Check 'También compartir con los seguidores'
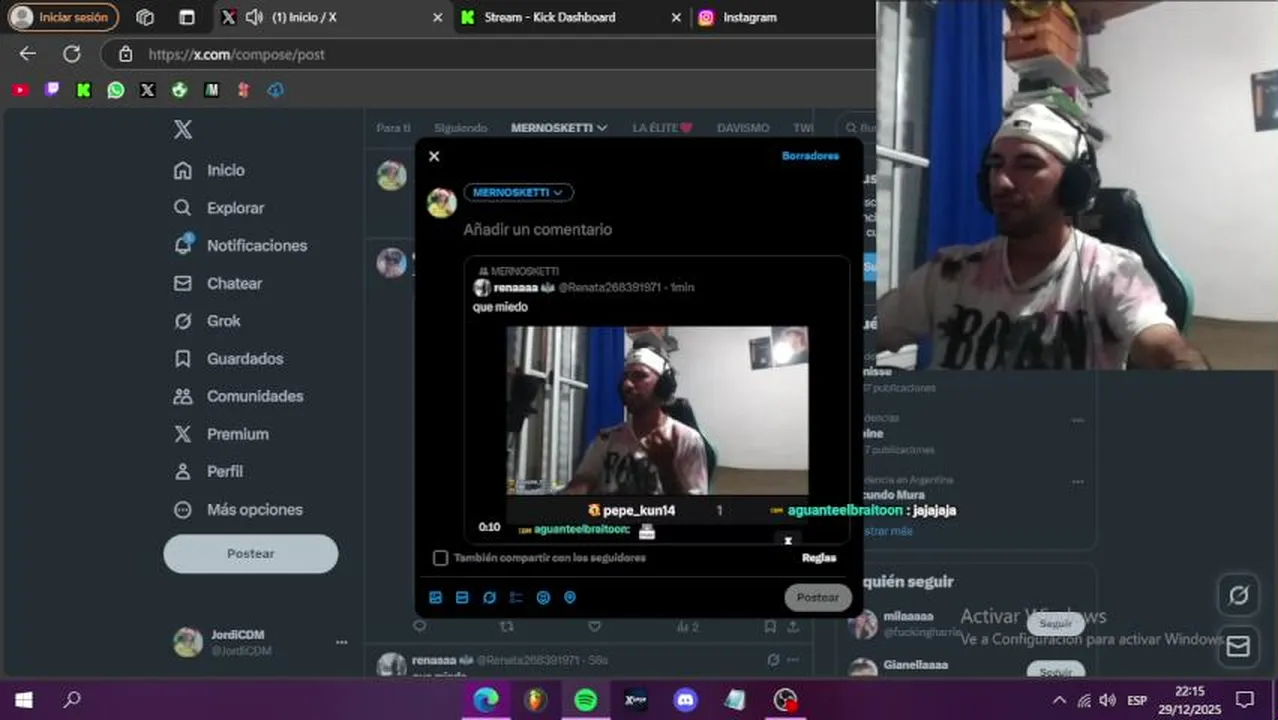 click(440, 558)
